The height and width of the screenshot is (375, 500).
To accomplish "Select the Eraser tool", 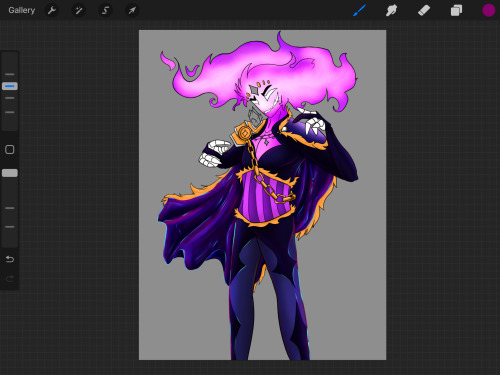I will [424, 10].
